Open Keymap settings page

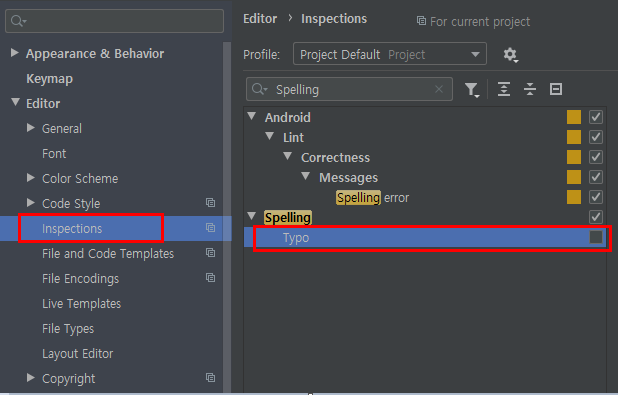pos(49,78)
